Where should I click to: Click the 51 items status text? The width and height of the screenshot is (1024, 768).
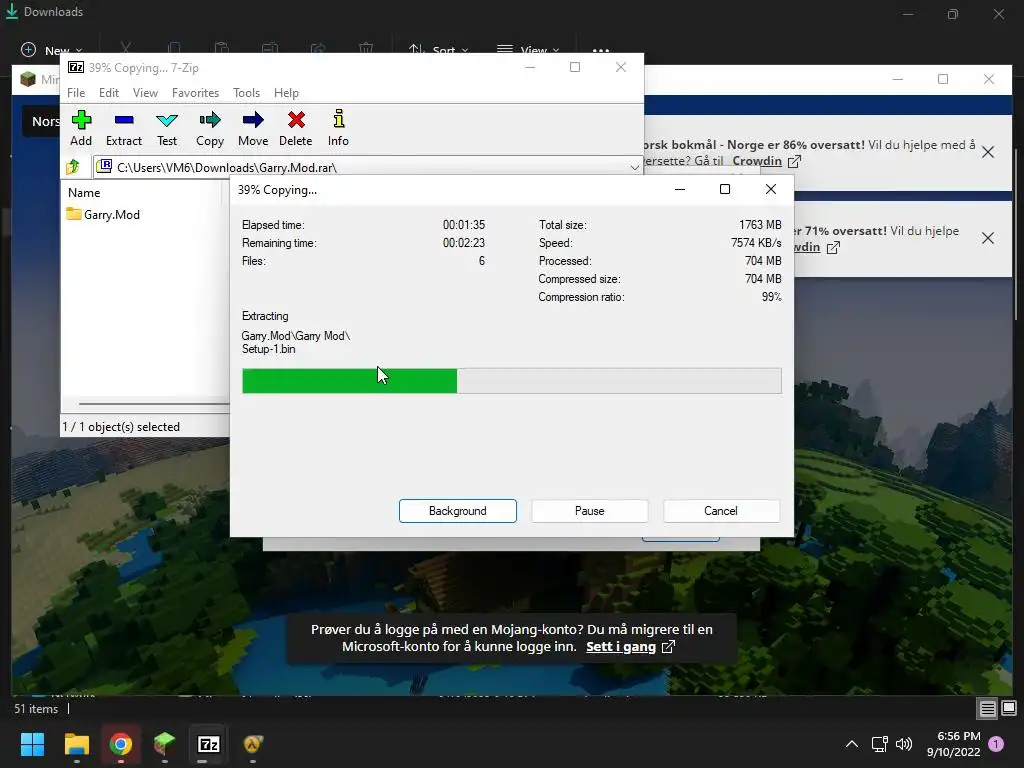36,709
